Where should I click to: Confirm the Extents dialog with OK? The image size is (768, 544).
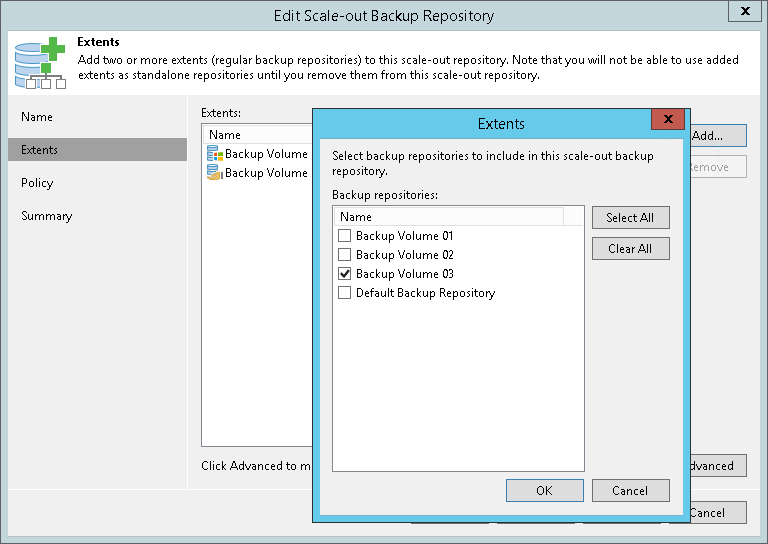click(544, 491)
